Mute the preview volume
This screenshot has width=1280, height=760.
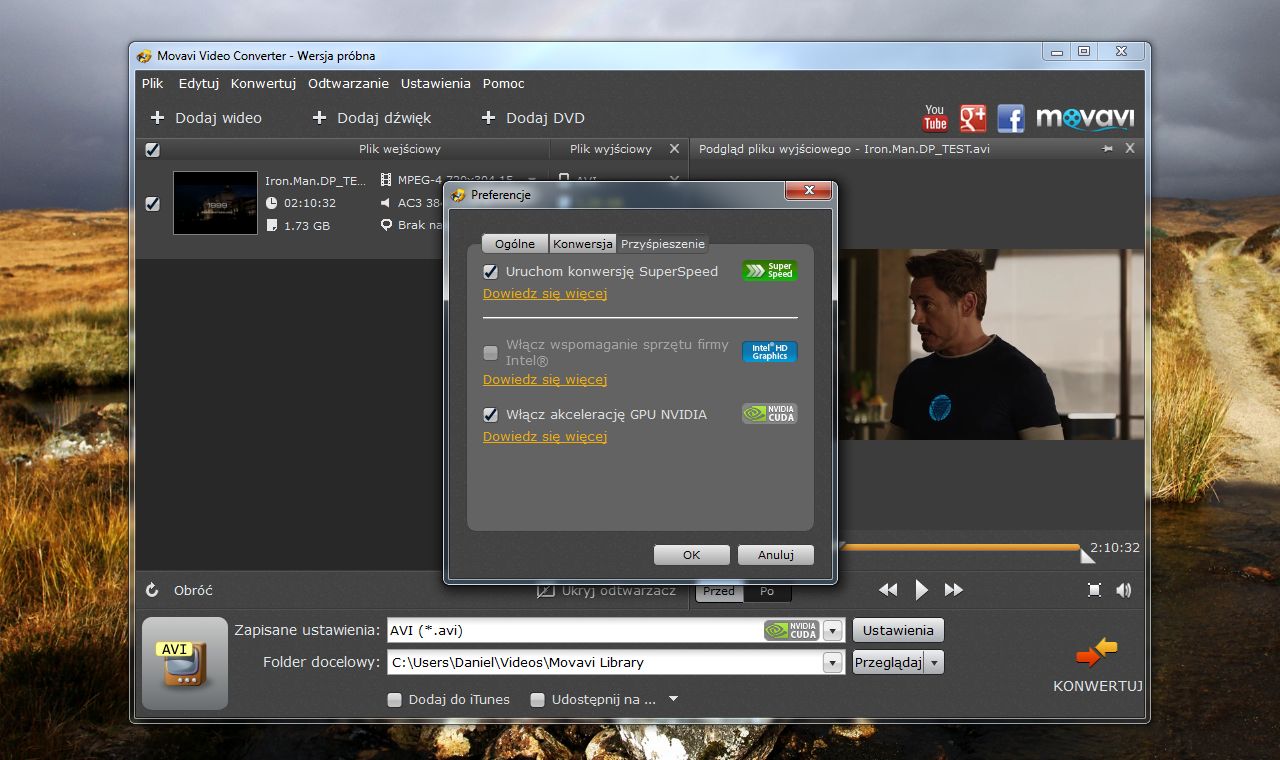(1124, 590)
